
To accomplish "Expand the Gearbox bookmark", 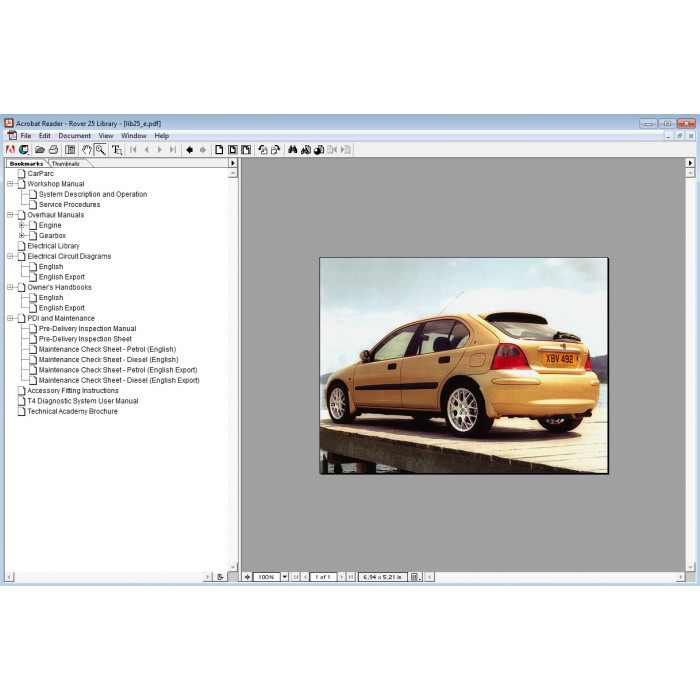I will tap(21, 235).
